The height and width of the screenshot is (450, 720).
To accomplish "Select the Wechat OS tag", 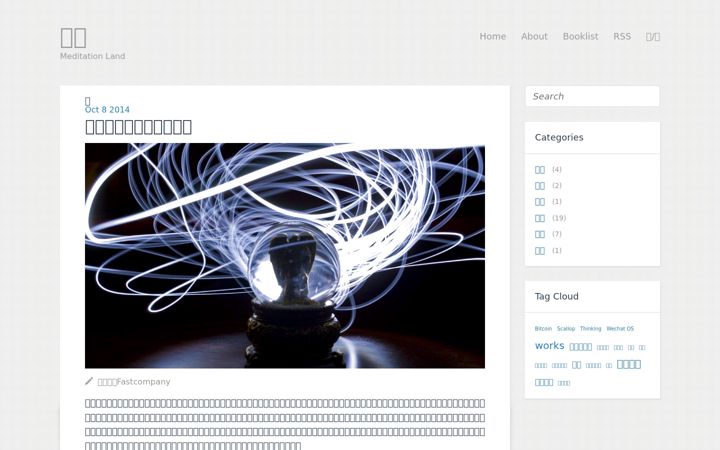I will (x=620, y=329).
